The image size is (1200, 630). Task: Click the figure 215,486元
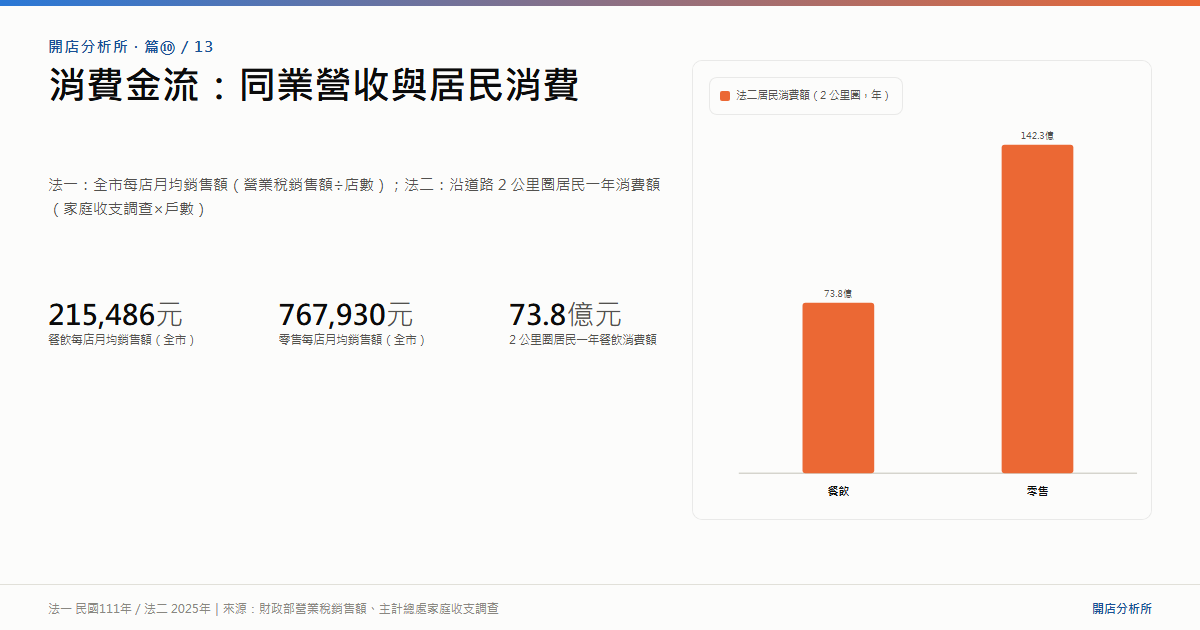click(115, 315)
